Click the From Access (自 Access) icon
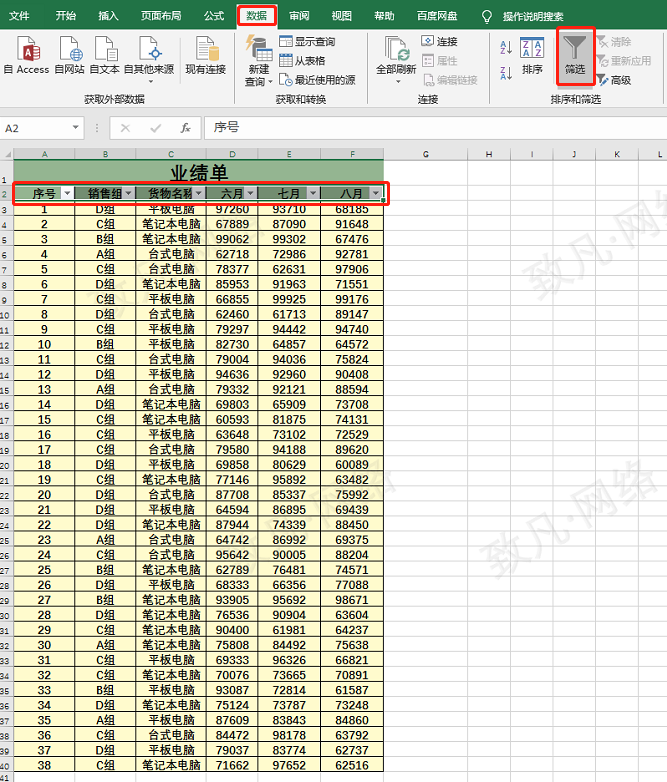The height and width of the screenshot is (782, 667). (27, 55)
